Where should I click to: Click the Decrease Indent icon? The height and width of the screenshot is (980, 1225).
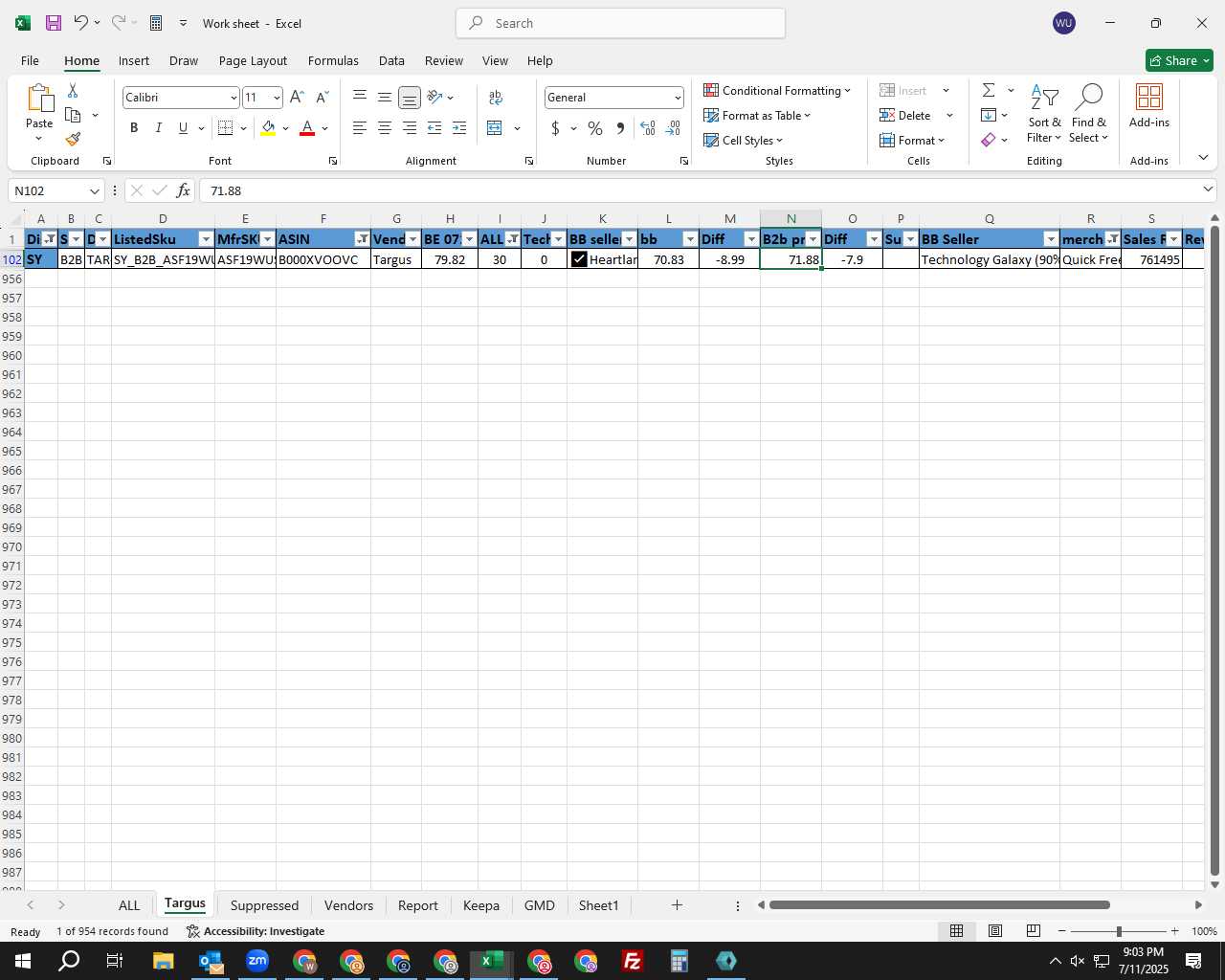point(434,127)
